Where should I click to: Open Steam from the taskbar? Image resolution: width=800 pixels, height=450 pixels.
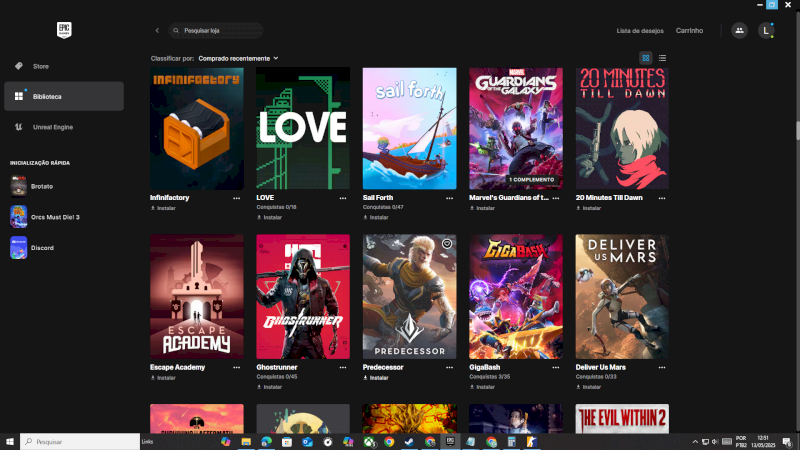pyautogui.click(x=409, y=442)
